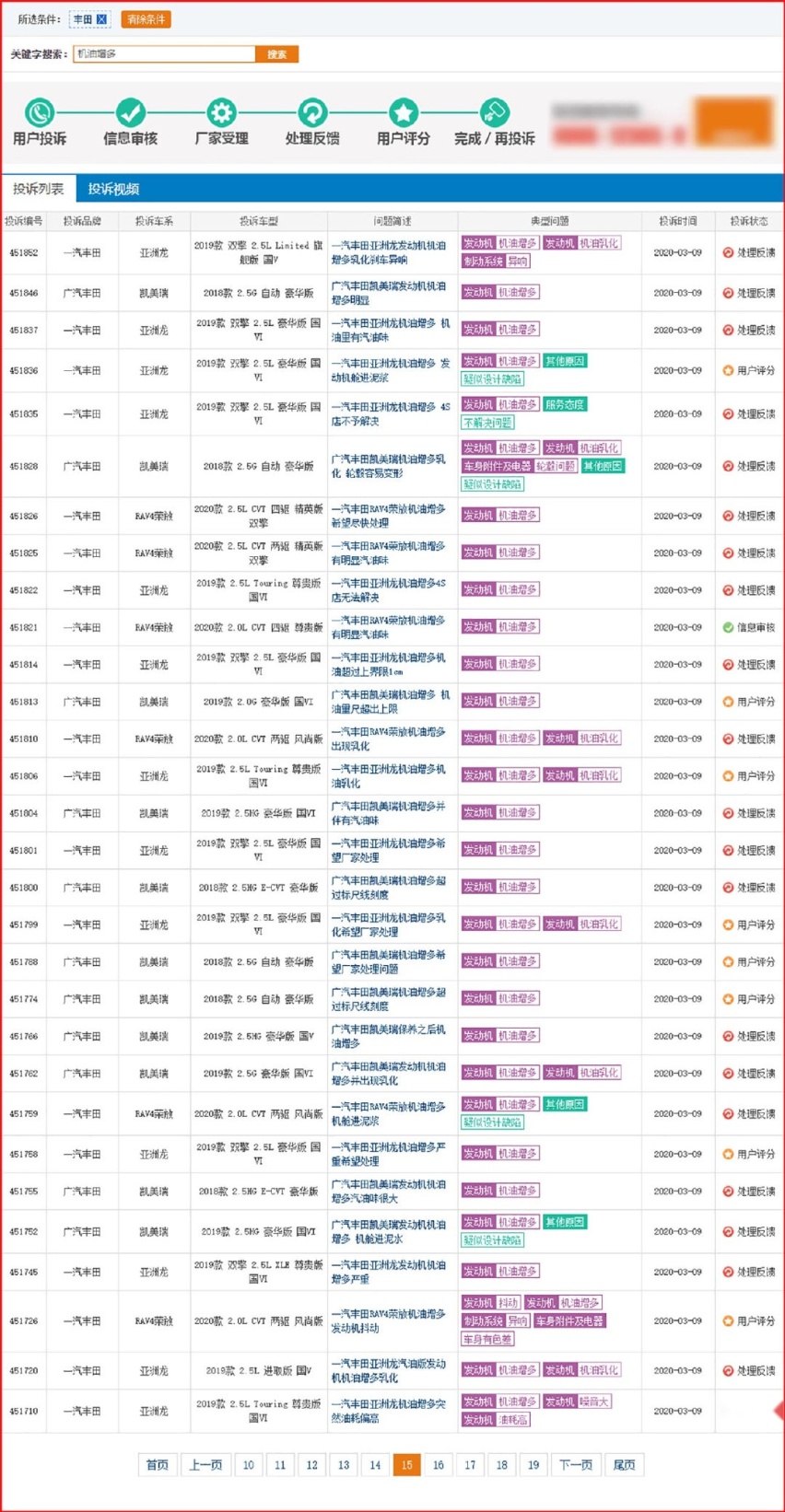Click 处理反馈 status icon for row 451720
785x1512 pixels.
[x=728, y=1370]
